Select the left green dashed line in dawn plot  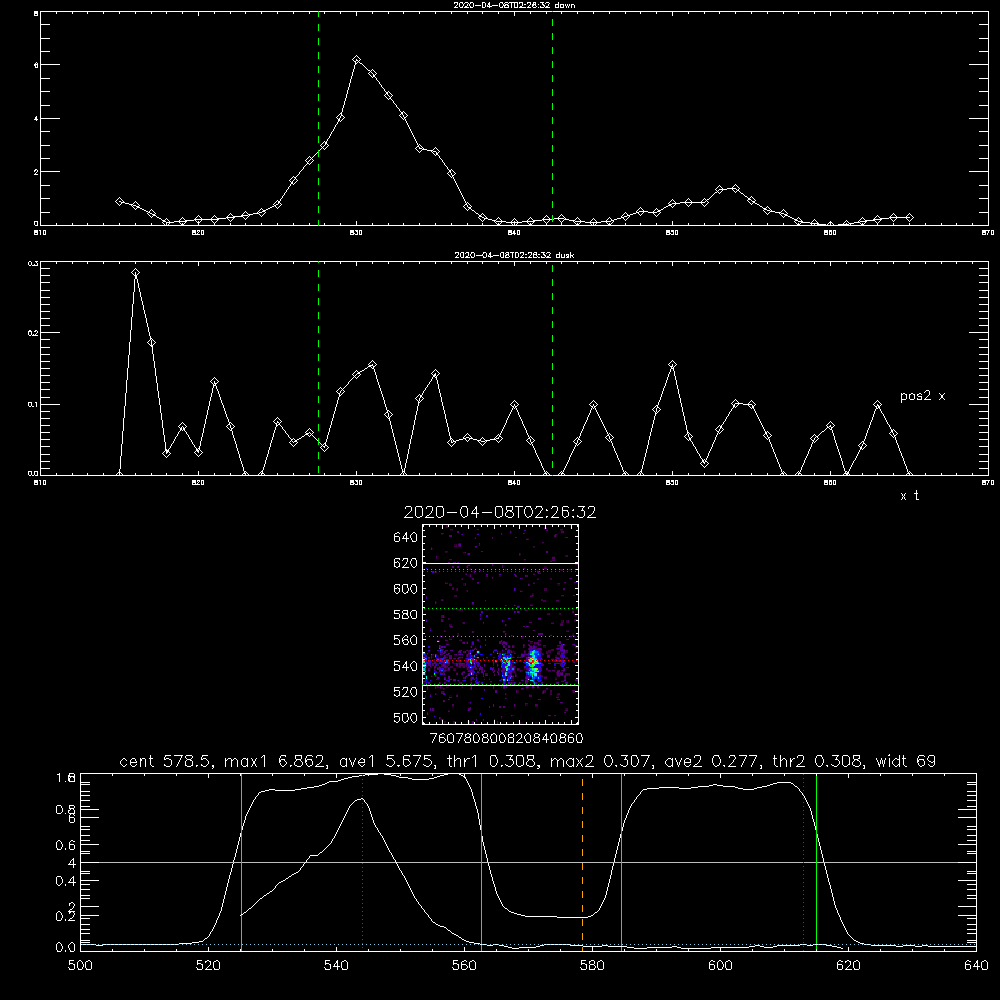[318, 119]
